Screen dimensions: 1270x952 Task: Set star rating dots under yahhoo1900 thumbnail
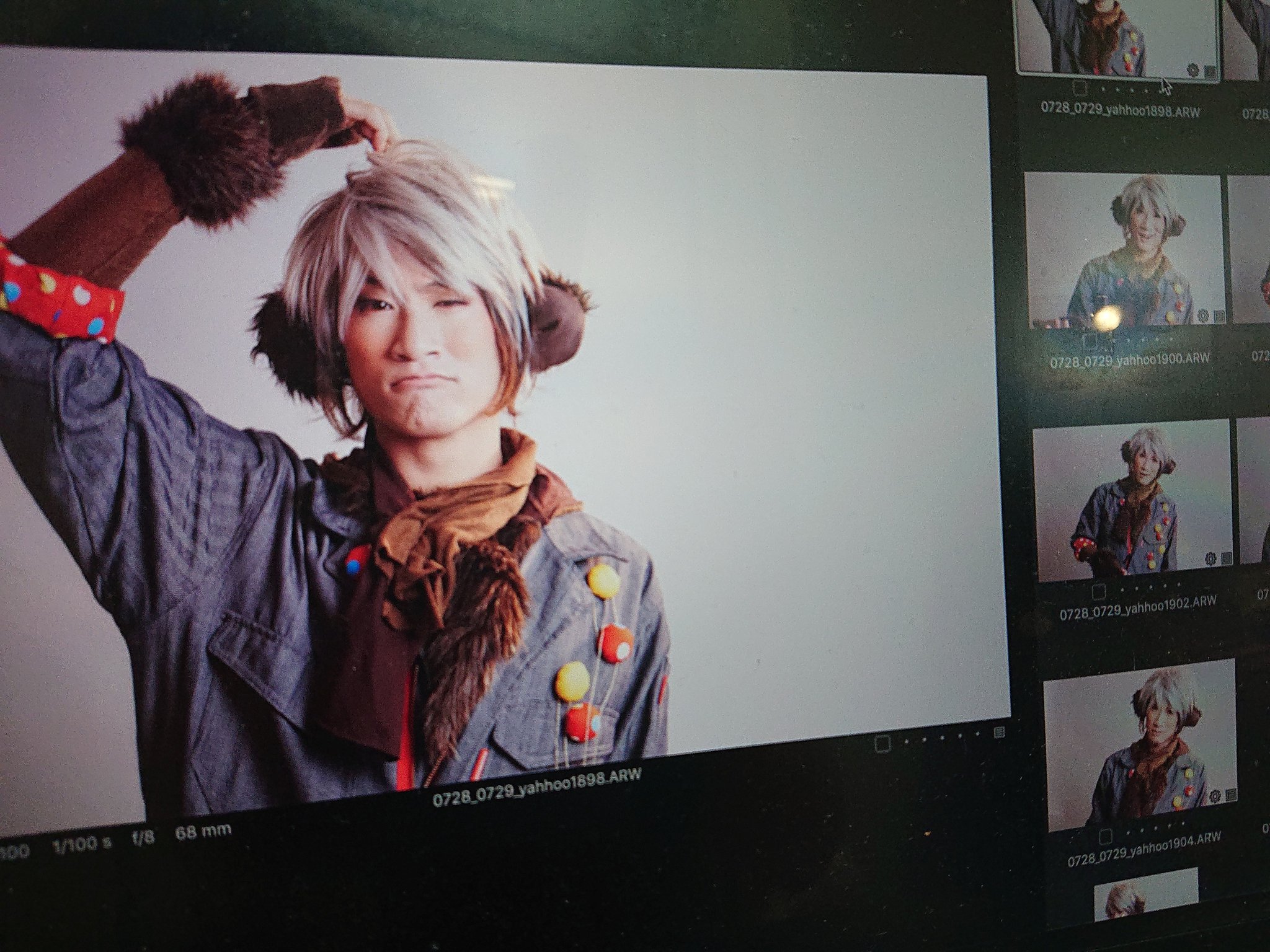[x=1142, y=340]
